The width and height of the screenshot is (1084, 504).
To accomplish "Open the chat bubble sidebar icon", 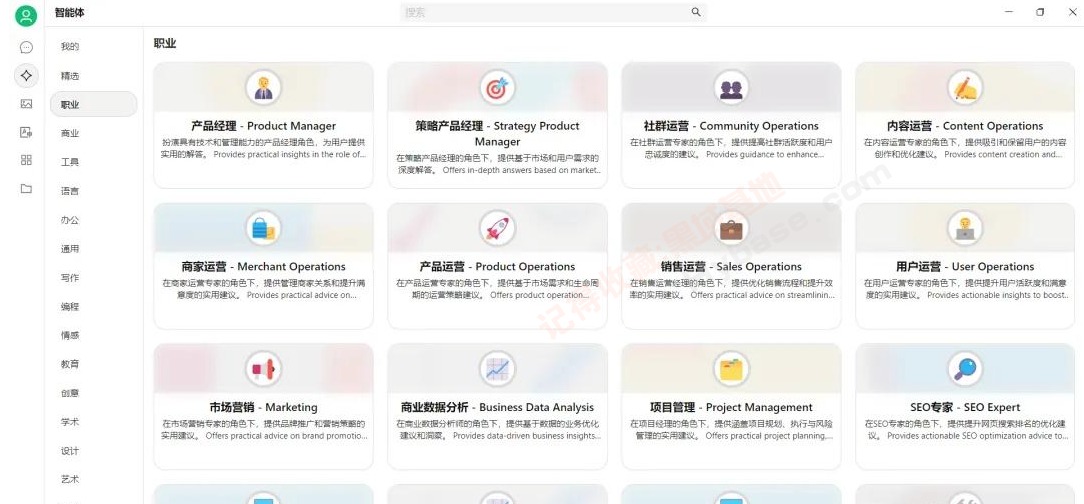I will click(26, 48).
